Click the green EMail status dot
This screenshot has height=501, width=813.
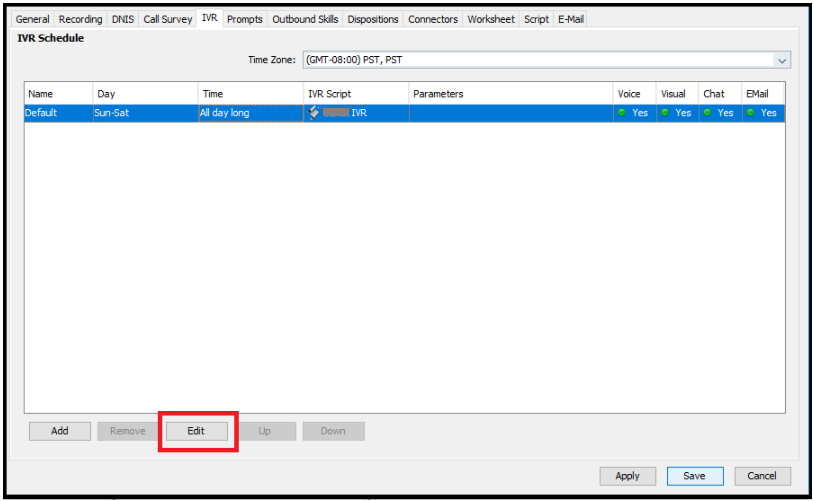(x=750, y=113)
